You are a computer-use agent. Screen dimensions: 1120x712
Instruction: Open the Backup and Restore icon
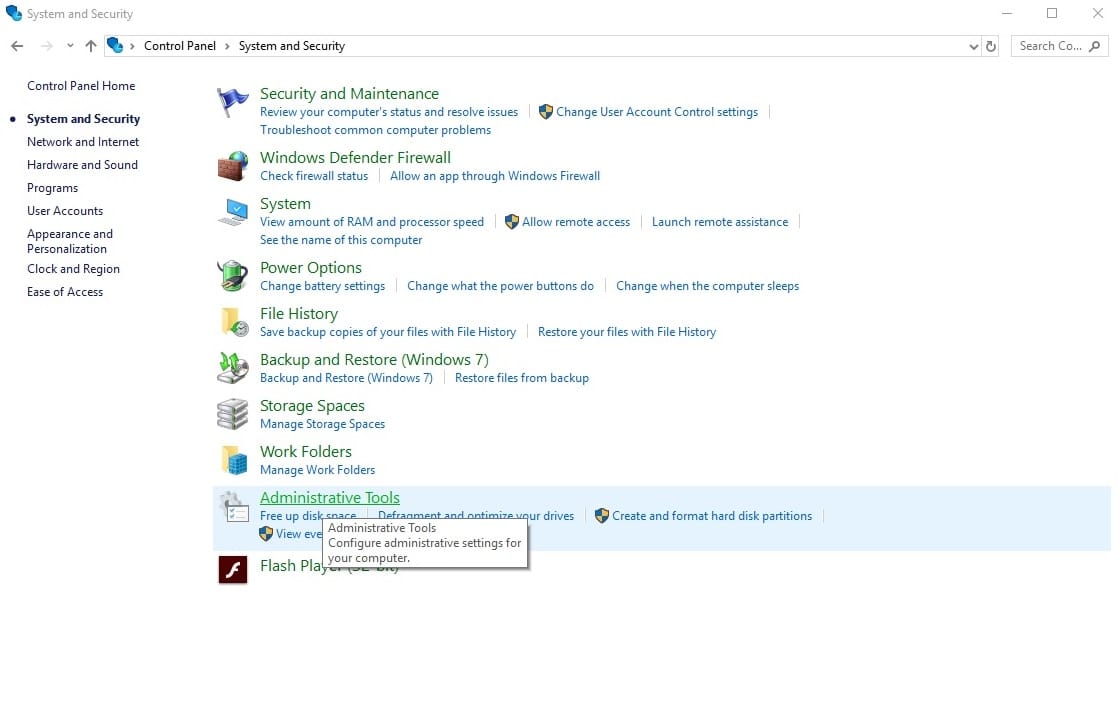(x=233, y=368)
